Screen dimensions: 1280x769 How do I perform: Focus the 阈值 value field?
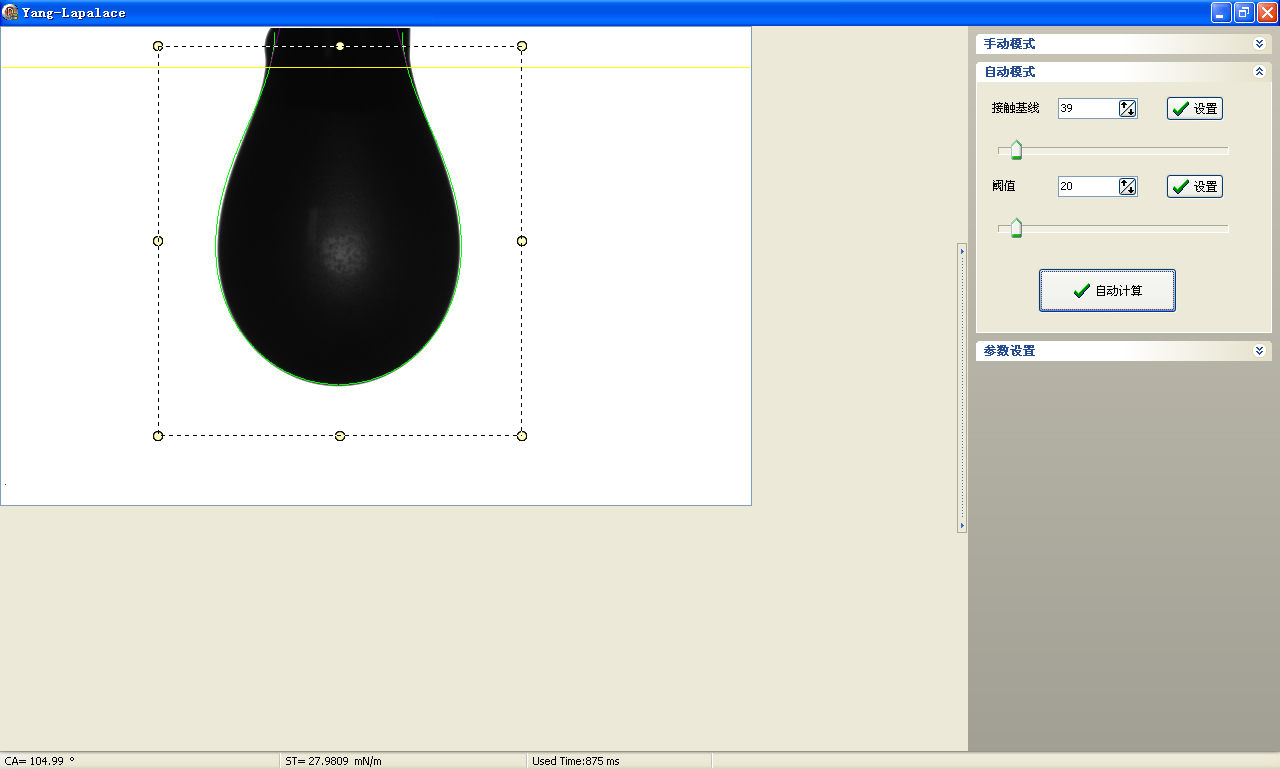coord(1086,187)
